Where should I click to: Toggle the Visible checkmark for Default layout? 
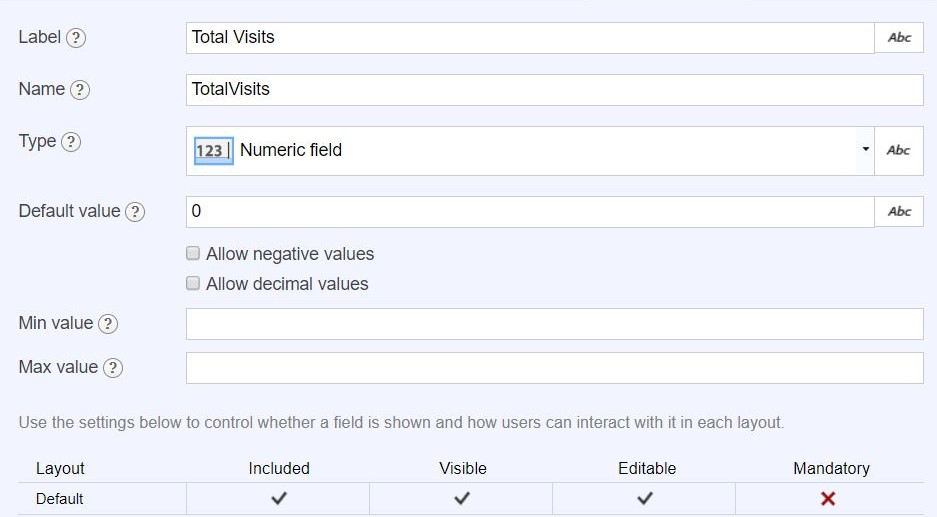462,498
